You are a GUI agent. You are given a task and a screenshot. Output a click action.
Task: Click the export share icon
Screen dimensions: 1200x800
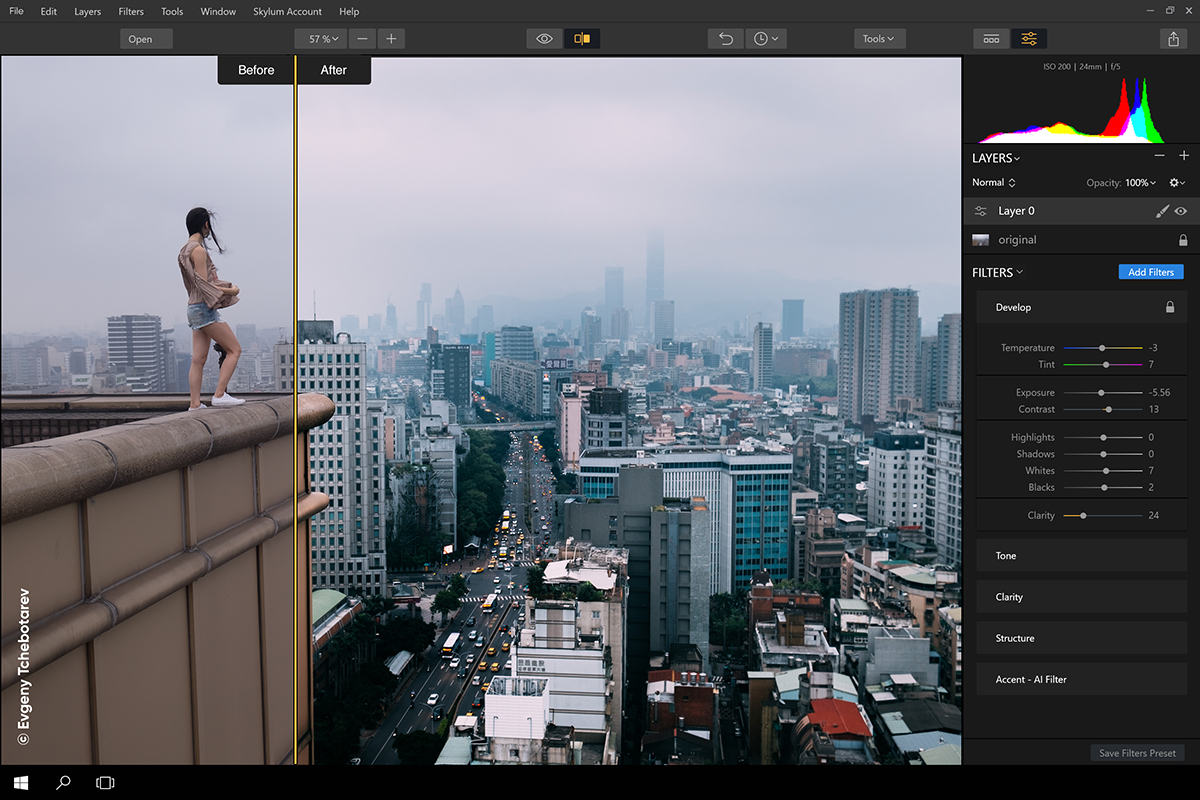pos(1173,39)
